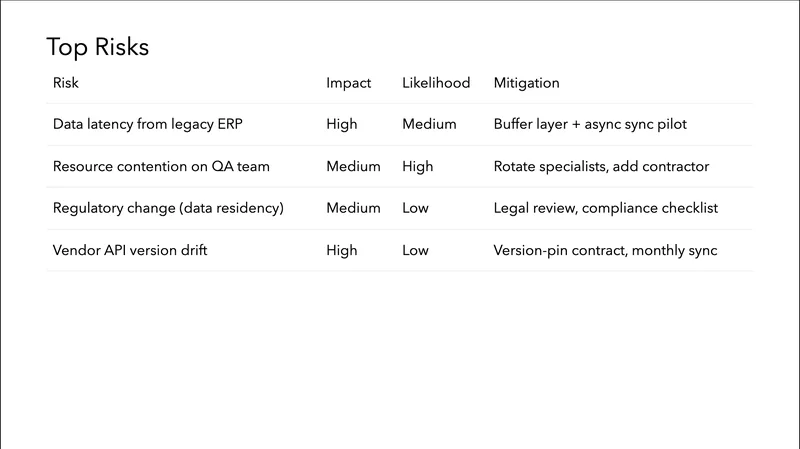The image size is (800, 449).
Task: Select the 'Risk' column header
Action: click(x=65, y=83)
